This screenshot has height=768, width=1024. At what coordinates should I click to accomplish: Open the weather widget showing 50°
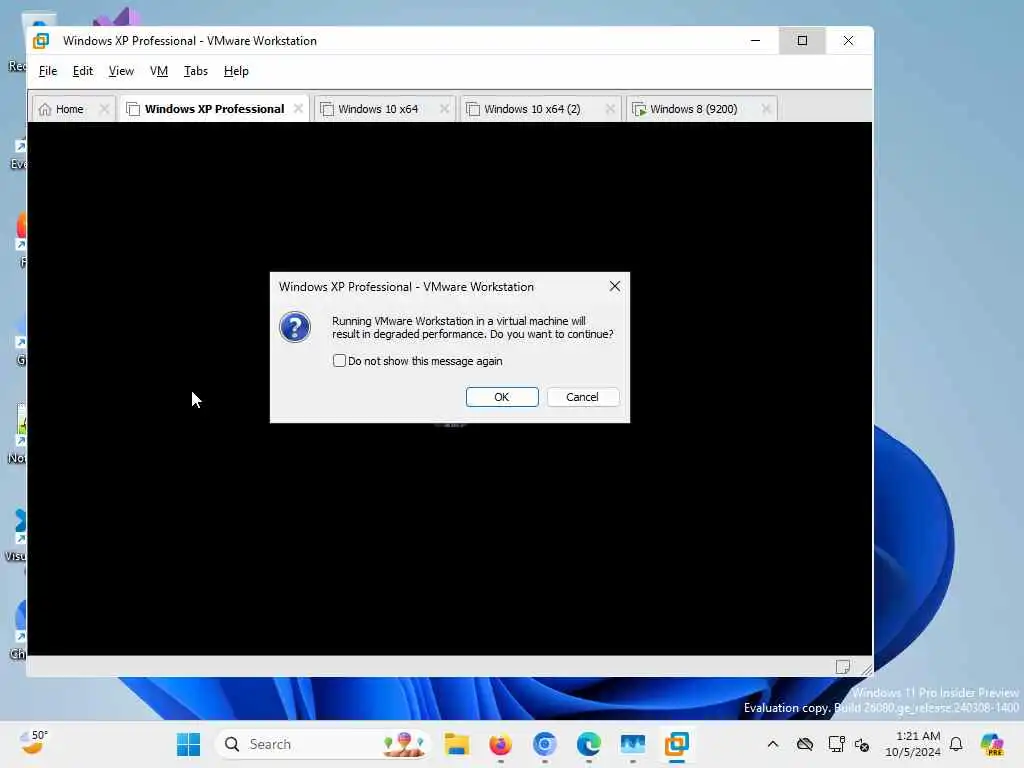pyautogui.click(x=33, y=743)
